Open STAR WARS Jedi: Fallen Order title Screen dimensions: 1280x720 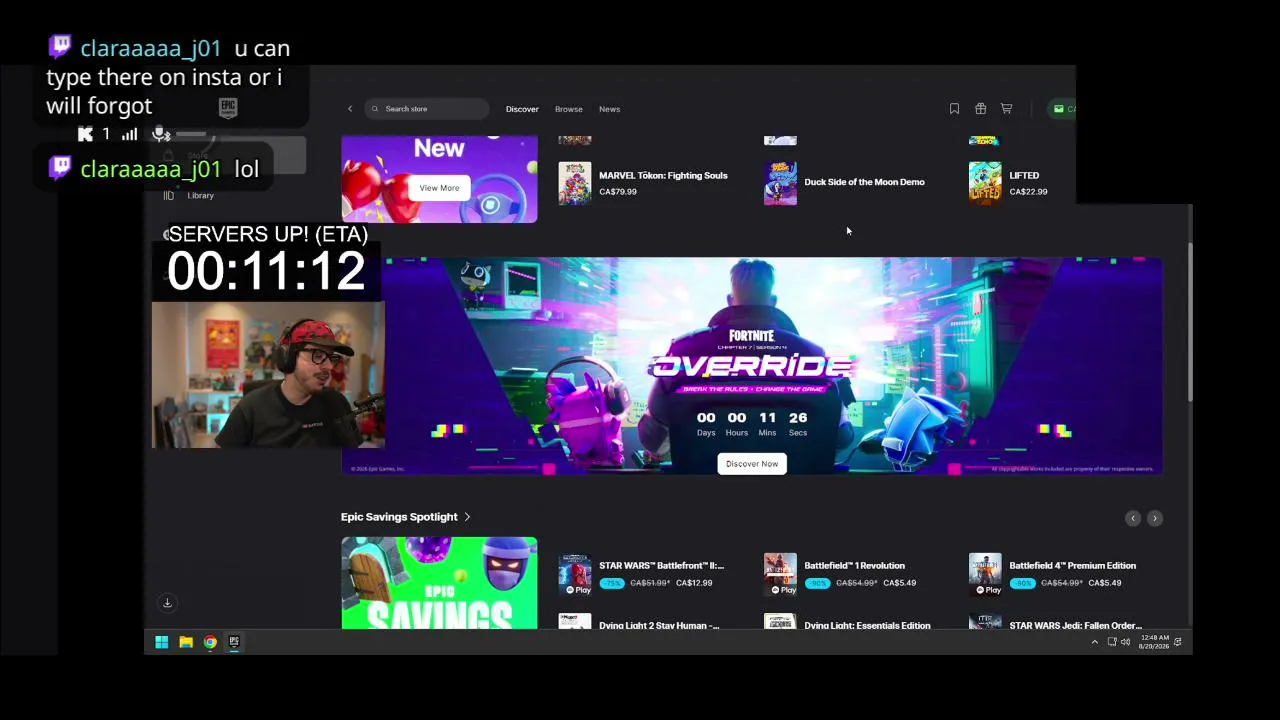[1075, 626]
